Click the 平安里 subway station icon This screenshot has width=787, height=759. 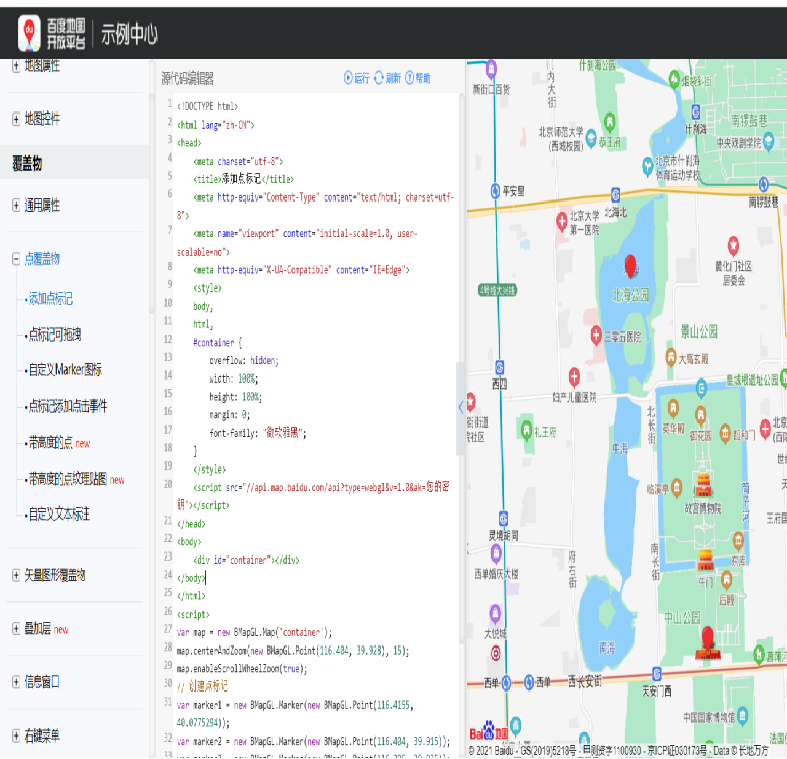point(495,191)
